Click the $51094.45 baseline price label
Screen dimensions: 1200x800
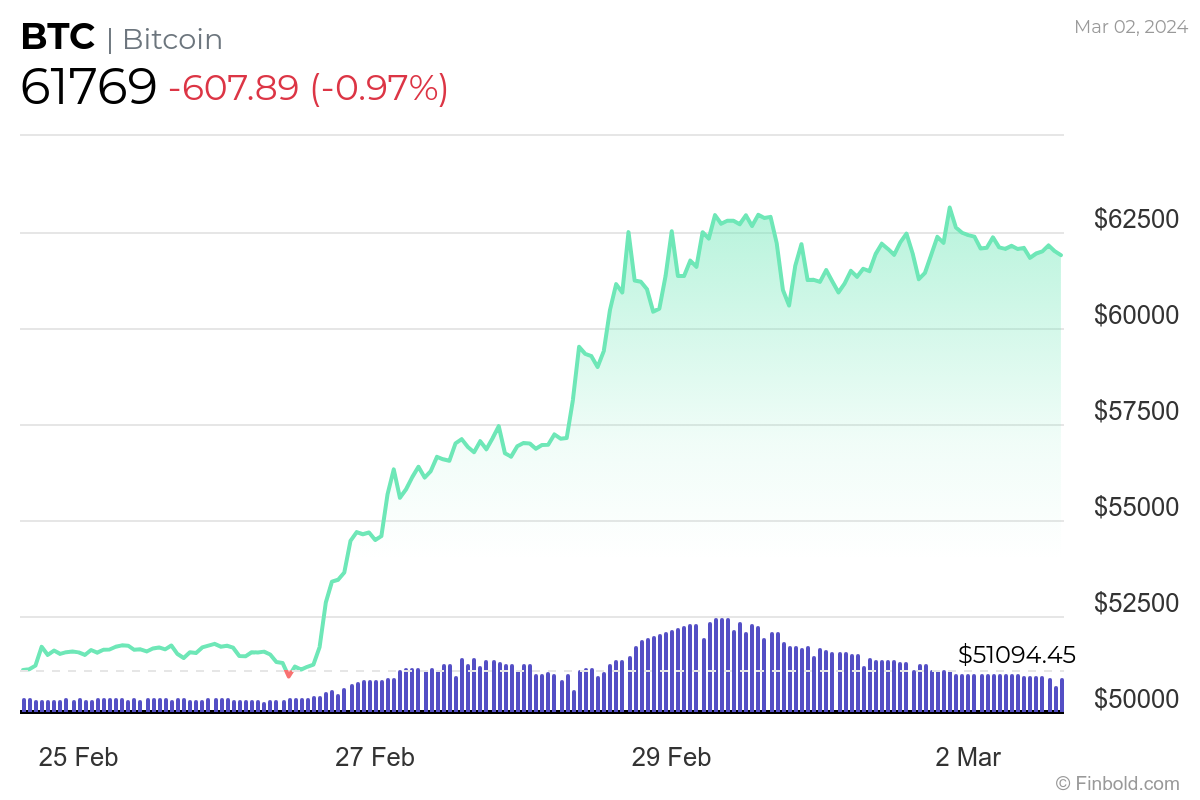coord(1016,655)
